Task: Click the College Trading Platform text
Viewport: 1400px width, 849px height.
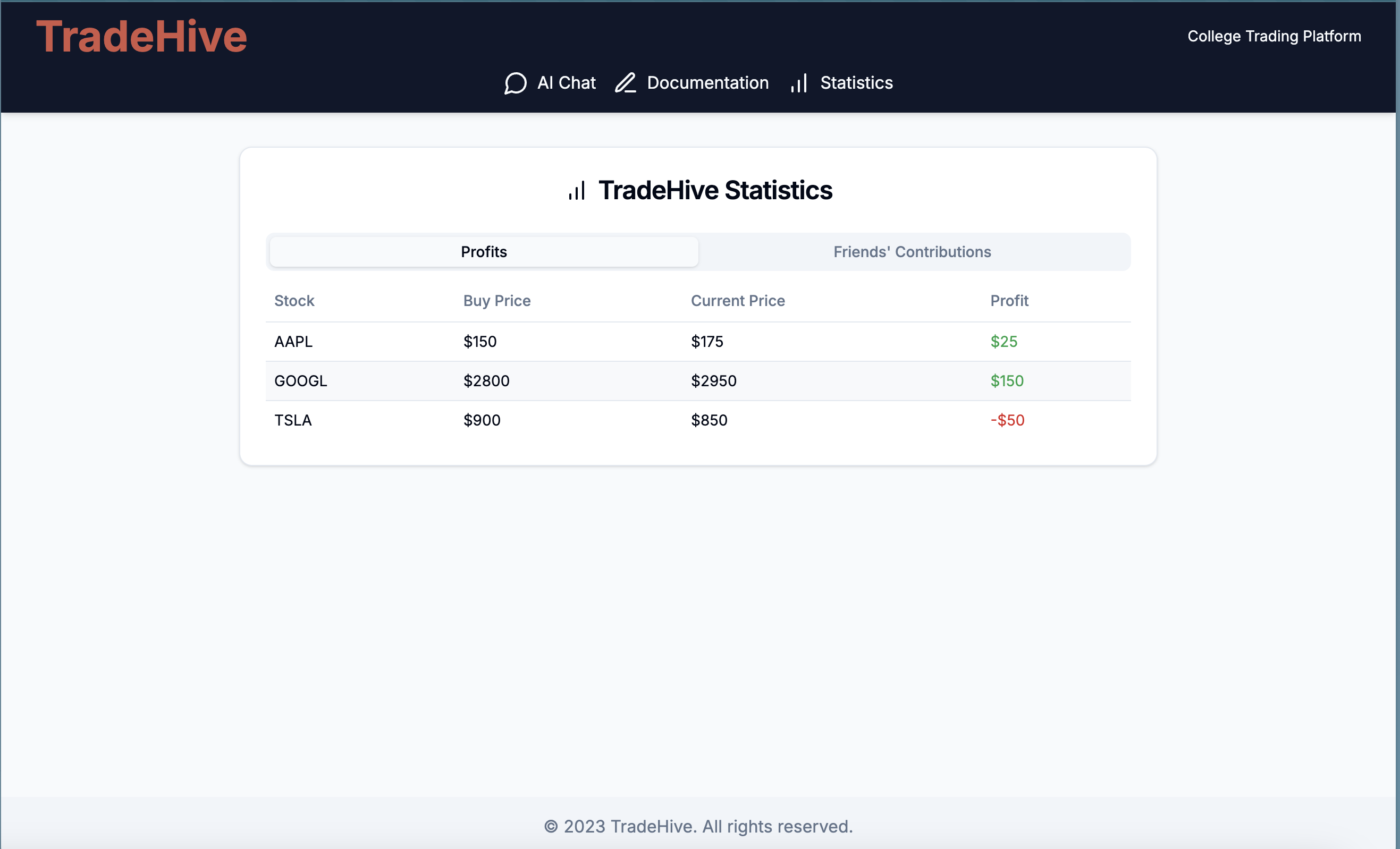Action: coord(1274,36)
